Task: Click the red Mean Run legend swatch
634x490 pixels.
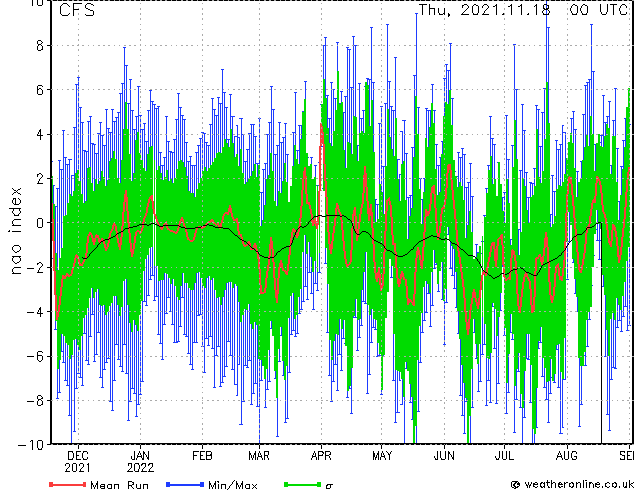Action: tap(68, 484)
